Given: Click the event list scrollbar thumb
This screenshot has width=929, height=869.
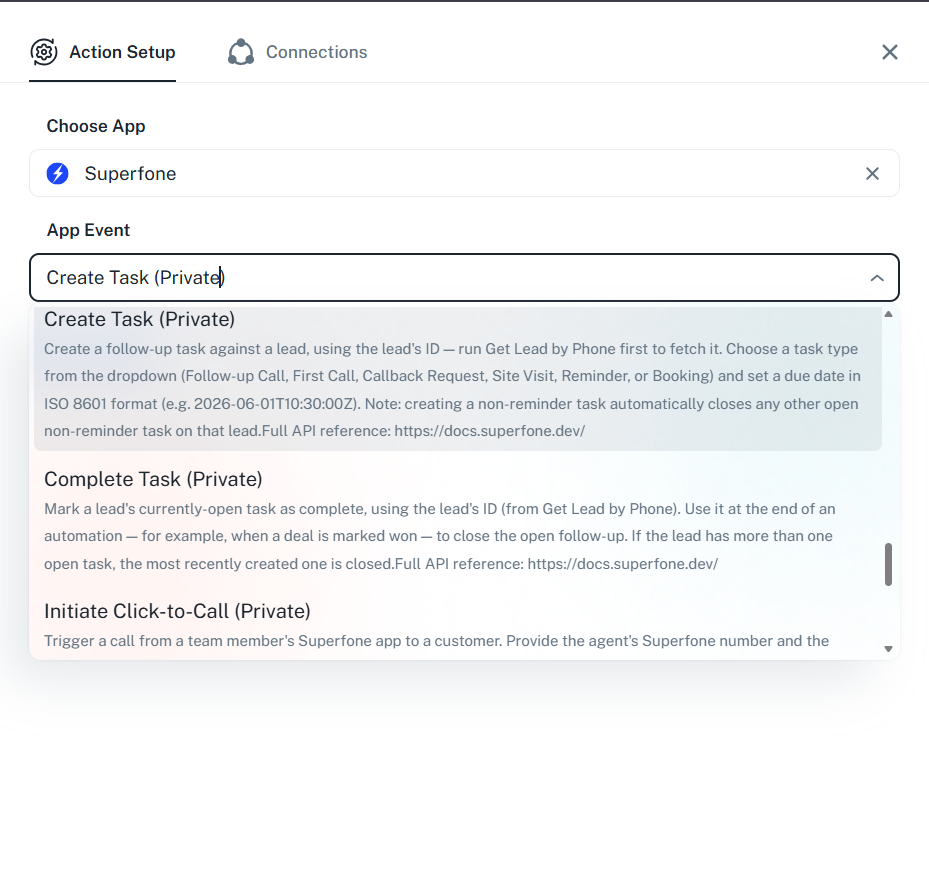Looking at the screenshot, I should point(888,565).
